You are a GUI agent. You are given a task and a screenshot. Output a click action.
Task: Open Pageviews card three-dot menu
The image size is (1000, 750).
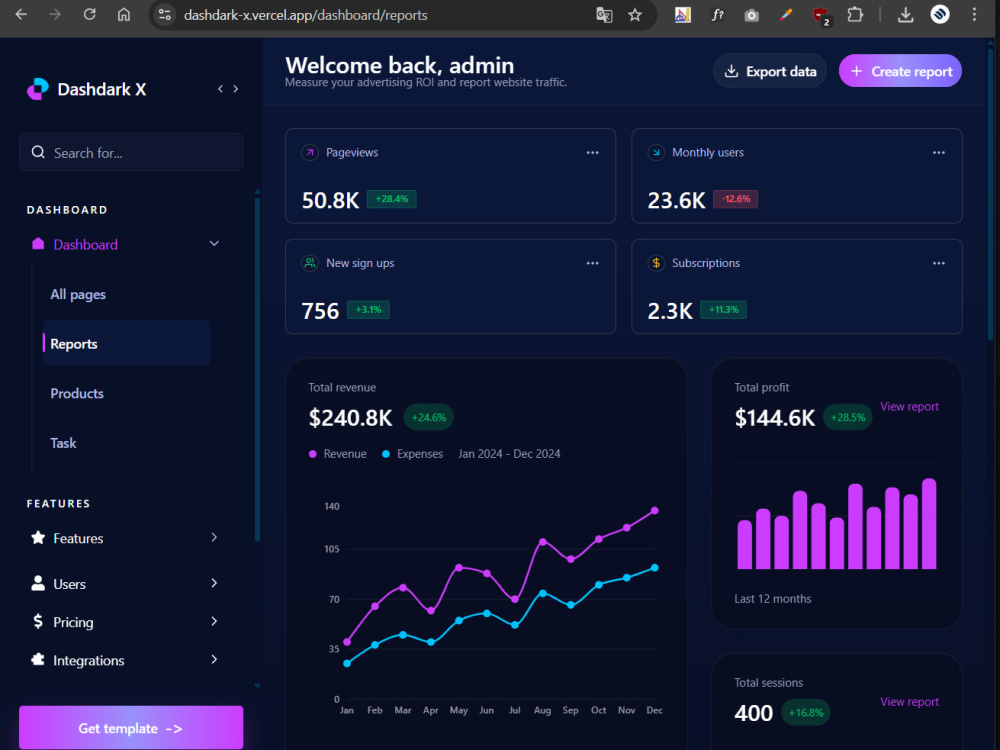(x=592, y=152)
